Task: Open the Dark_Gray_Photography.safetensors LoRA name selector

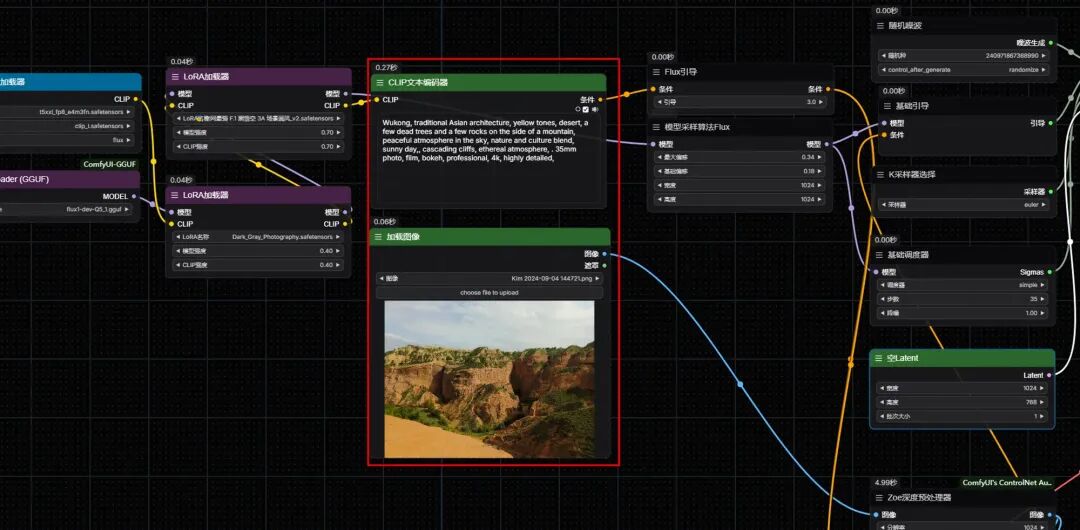Action: [x=258, y=236]
